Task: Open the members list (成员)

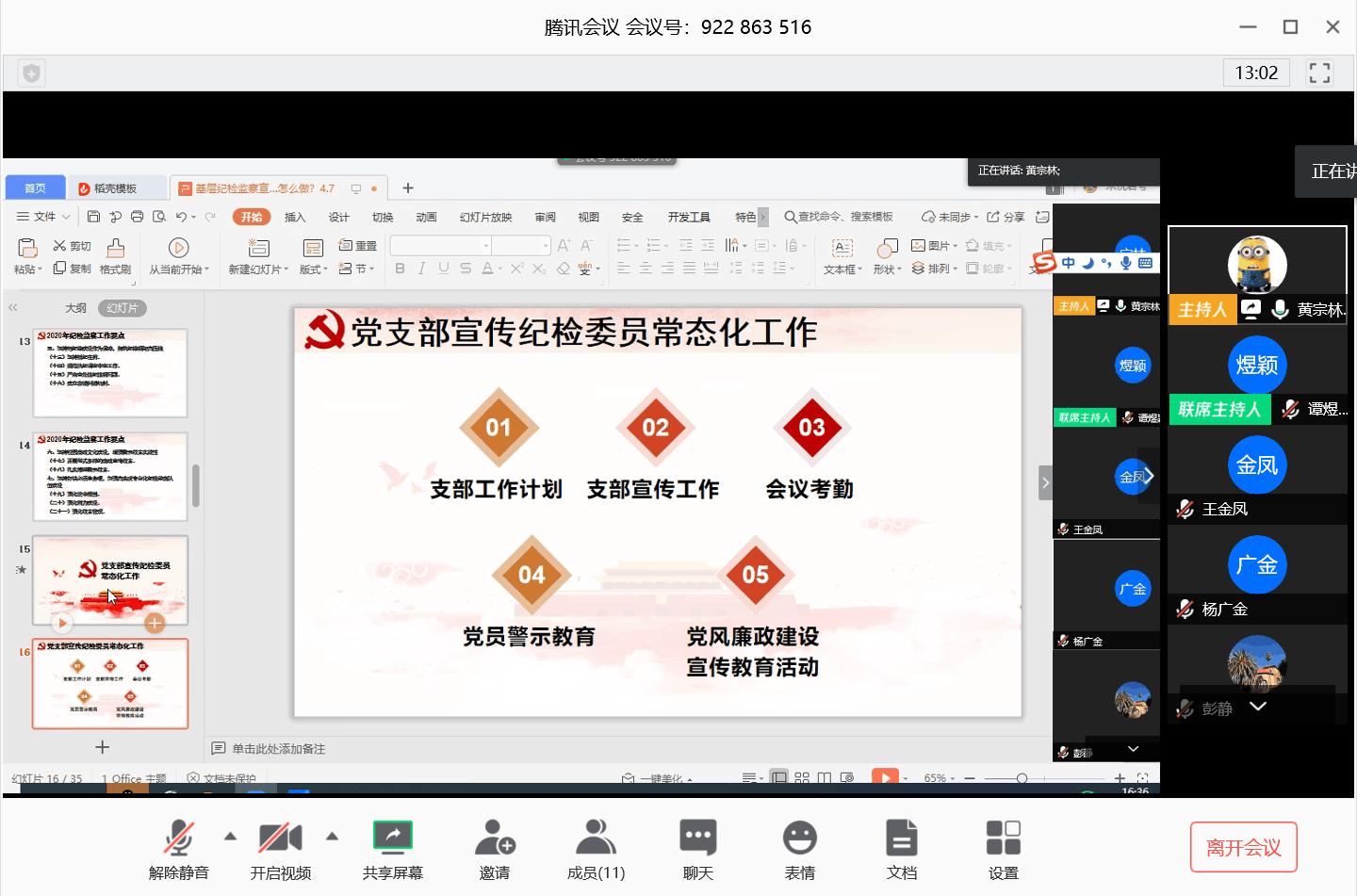Action: coord(596,838)
